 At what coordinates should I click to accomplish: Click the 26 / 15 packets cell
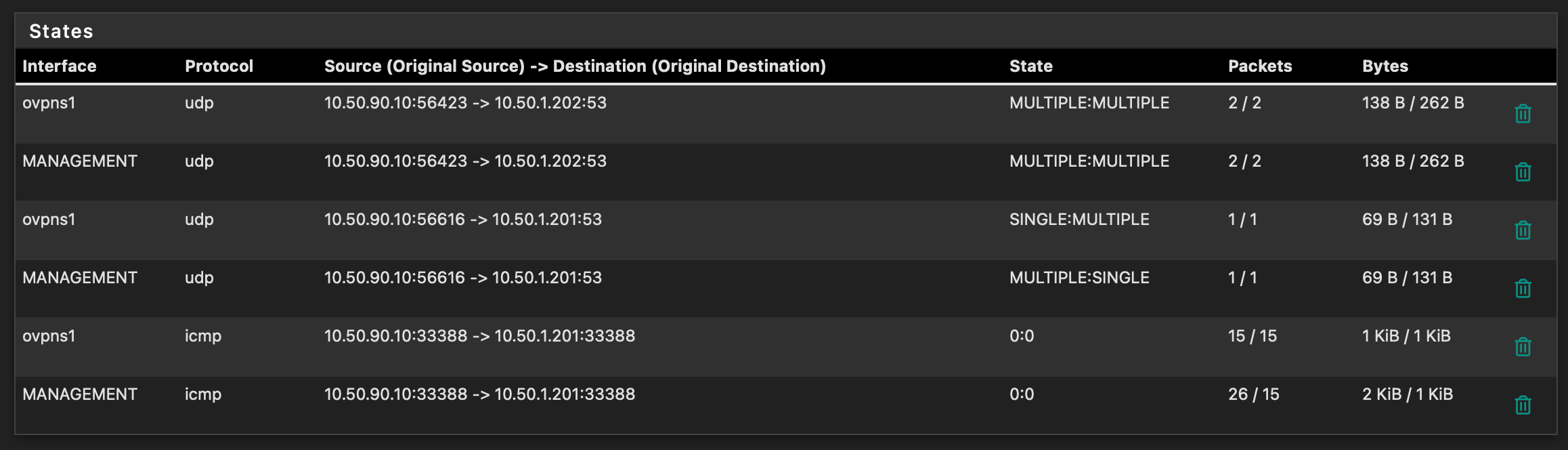click(x=1253, y=394)
